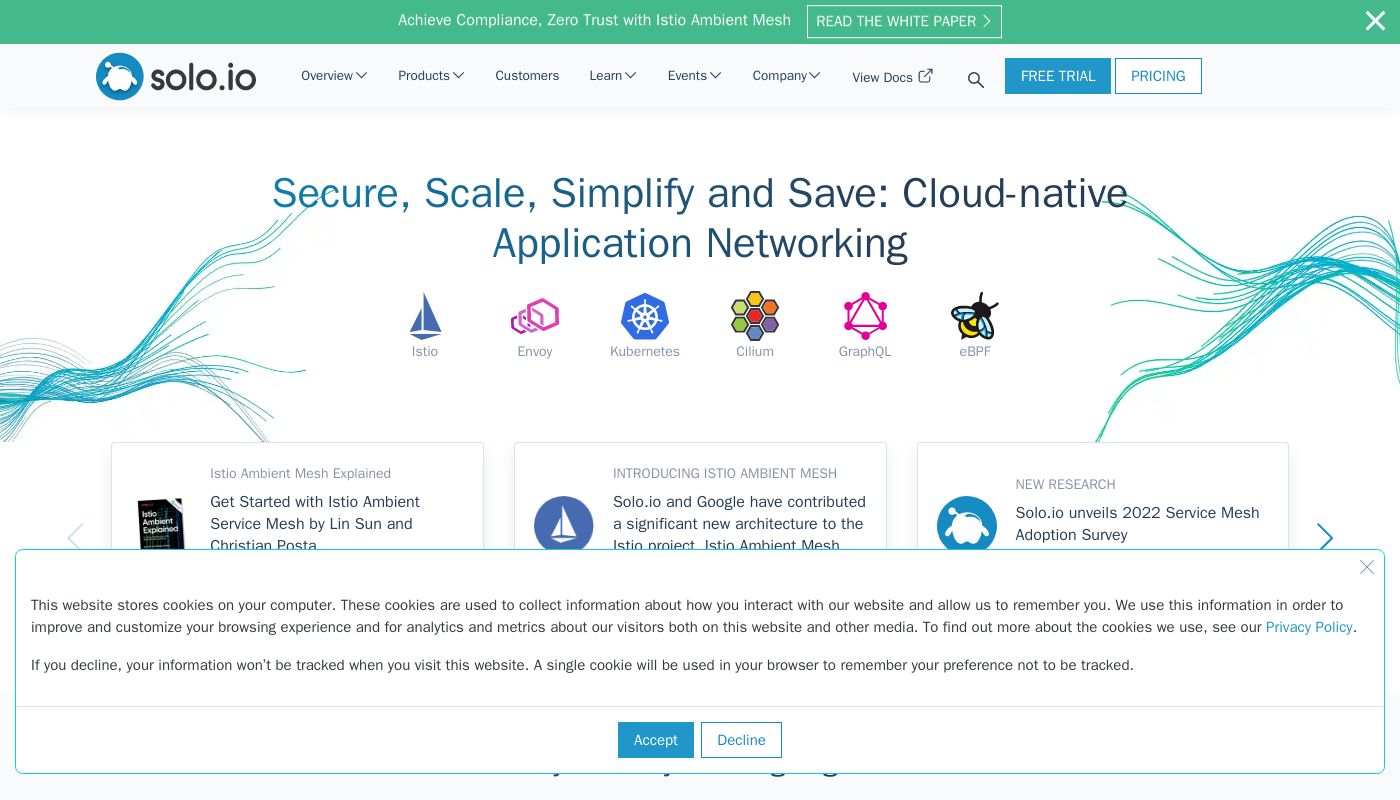Click the Kubernetes label text

tap(645, 352)
